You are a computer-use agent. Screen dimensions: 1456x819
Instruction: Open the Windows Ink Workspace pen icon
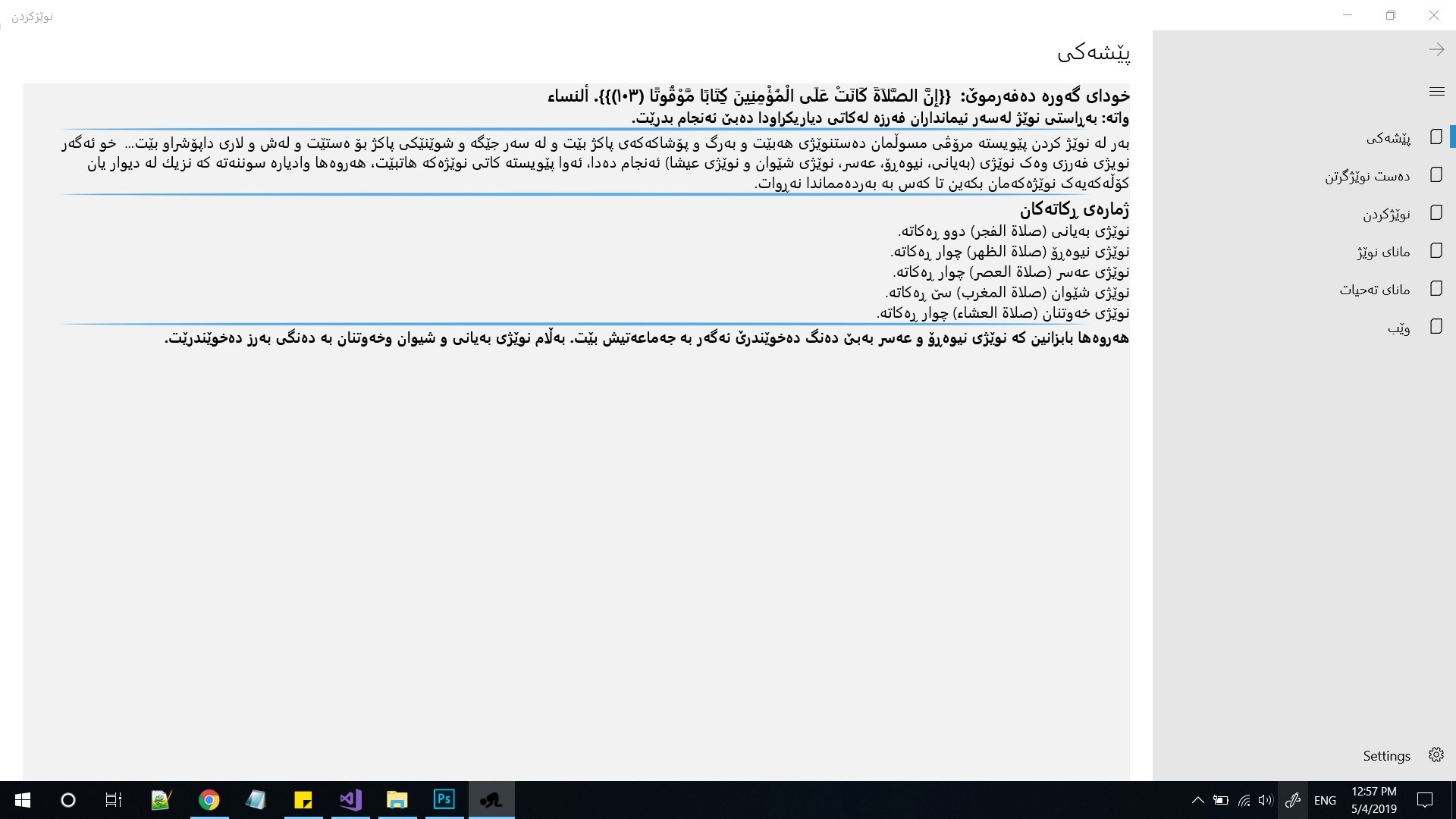click(x=1293, y=800)
